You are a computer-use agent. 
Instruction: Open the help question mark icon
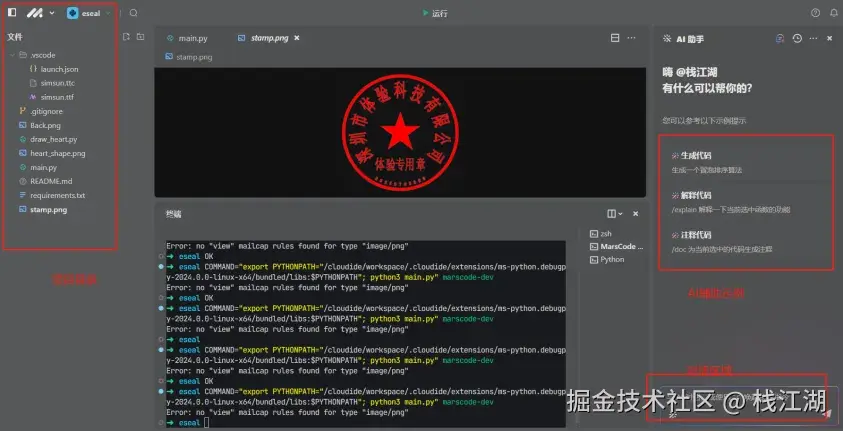[816, 13]
